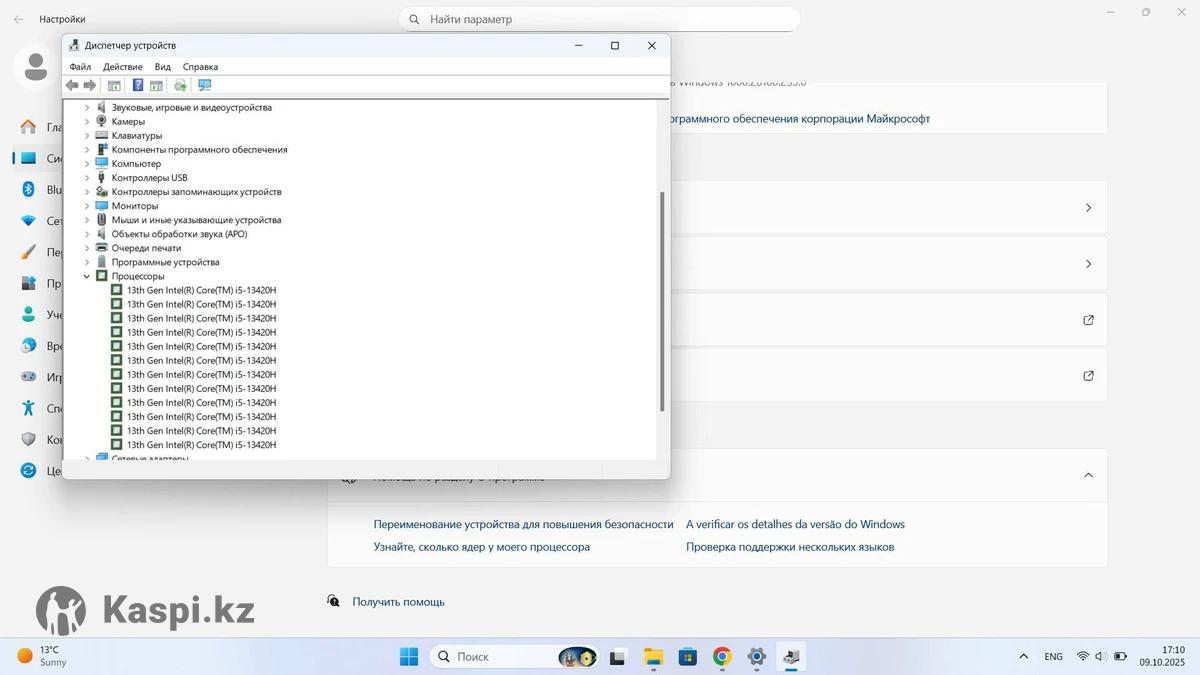
Task: Collapse the Процессоры tree node
Action: [x=87, y=276]
